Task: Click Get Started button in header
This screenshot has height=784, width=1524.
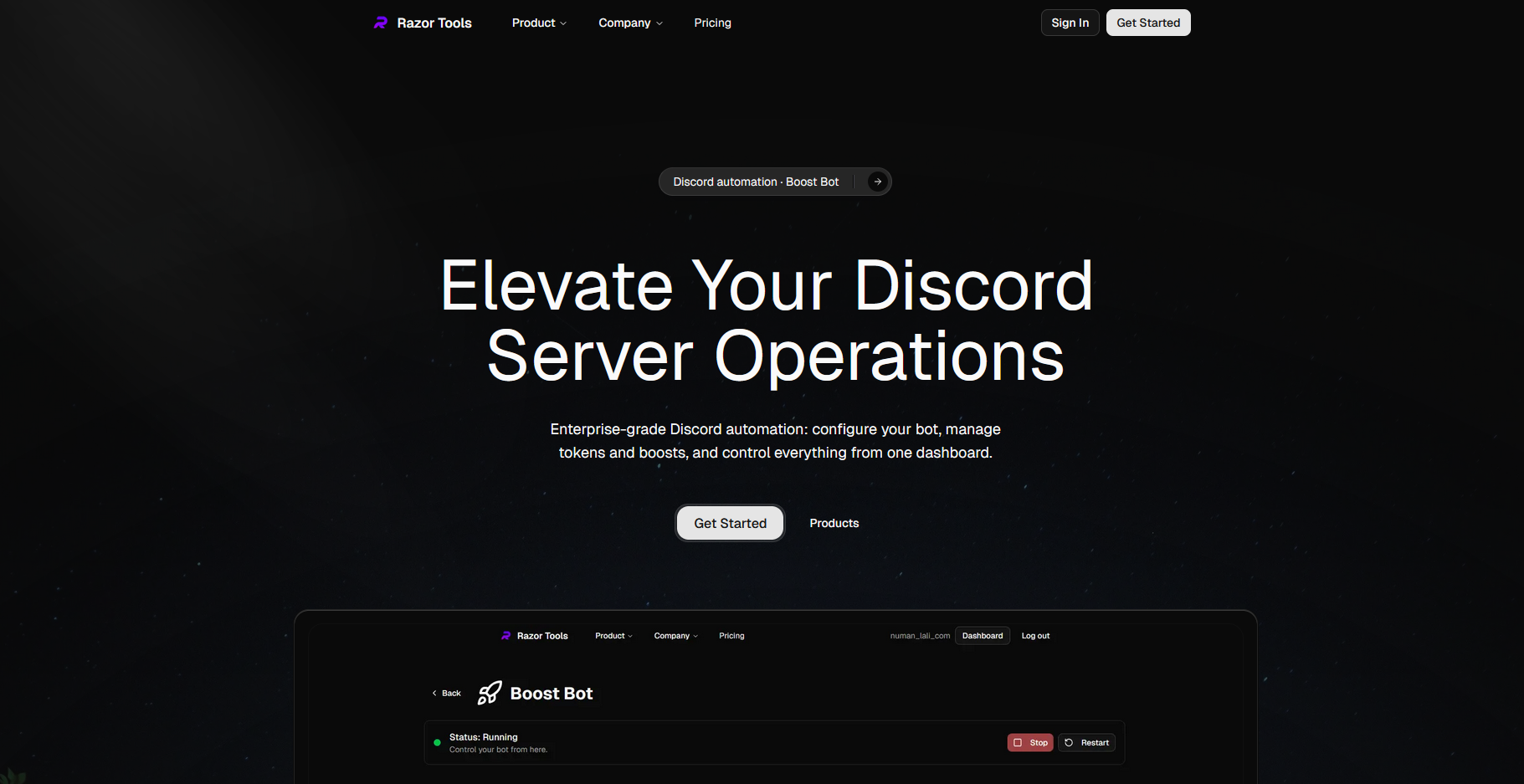Action: [x=1148, y=23]
